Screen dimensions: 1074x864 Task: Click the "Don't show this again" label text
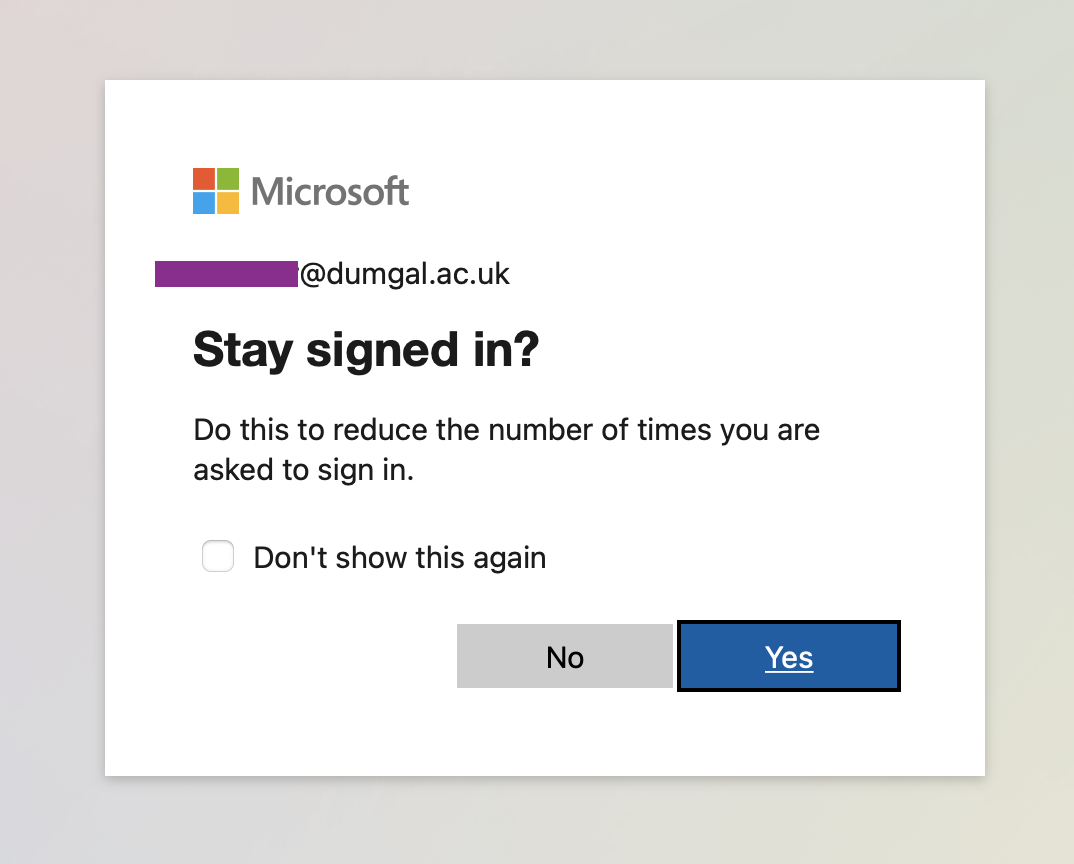(399, 557)
